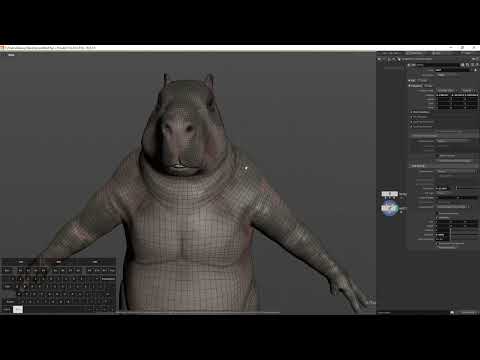The image size is (480, 360).
Task: Toggle the last of four checkboxes under the table
Action: tap(411, 127)
